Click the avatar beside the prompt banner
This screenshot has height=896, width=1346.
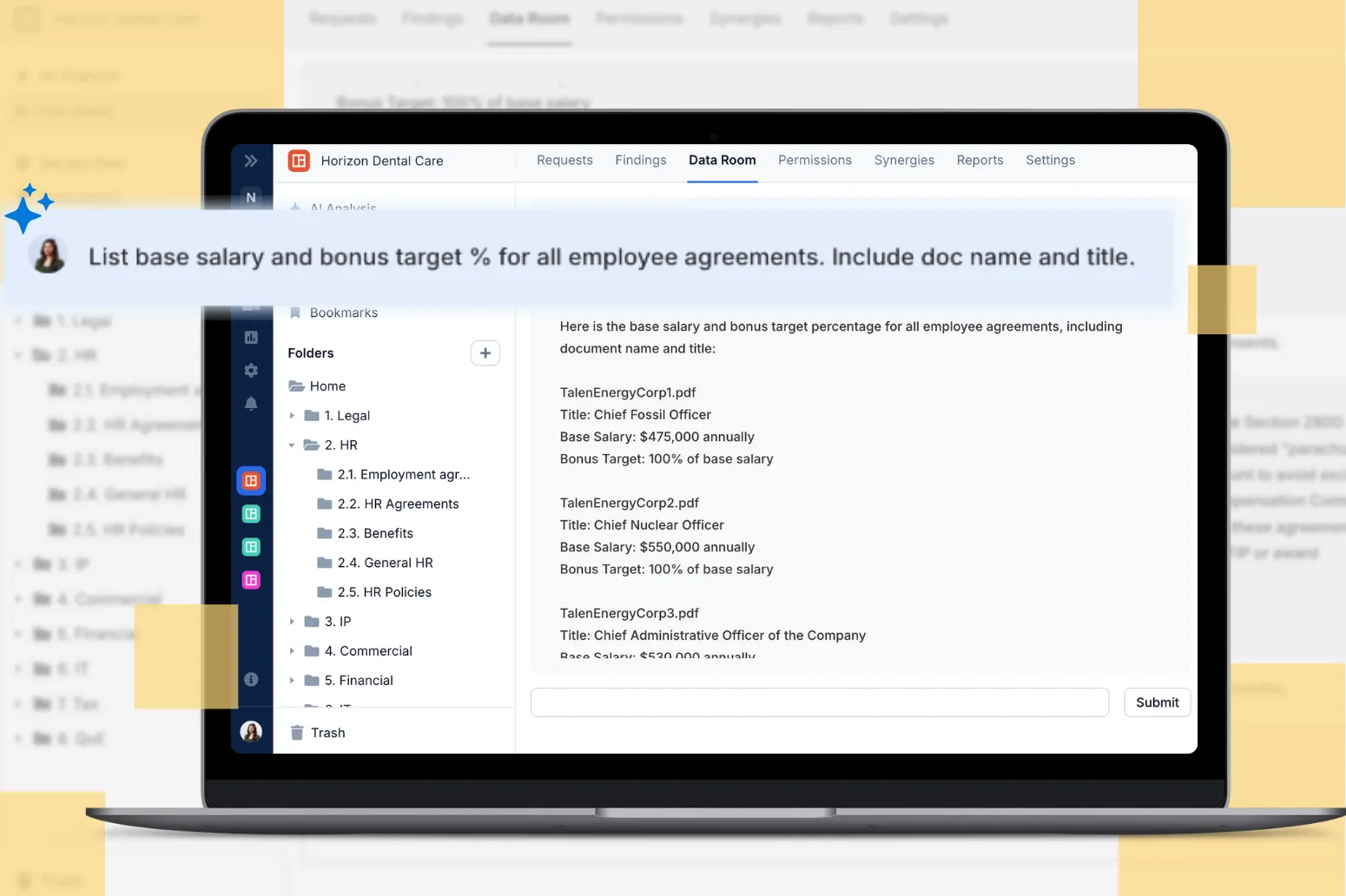48,256
